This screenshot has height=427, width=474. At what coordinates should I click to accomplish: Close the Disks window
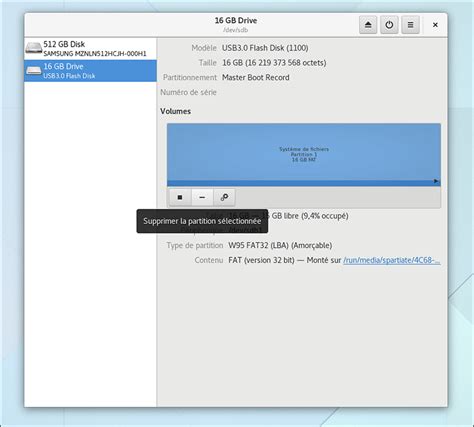click(435, 25)
